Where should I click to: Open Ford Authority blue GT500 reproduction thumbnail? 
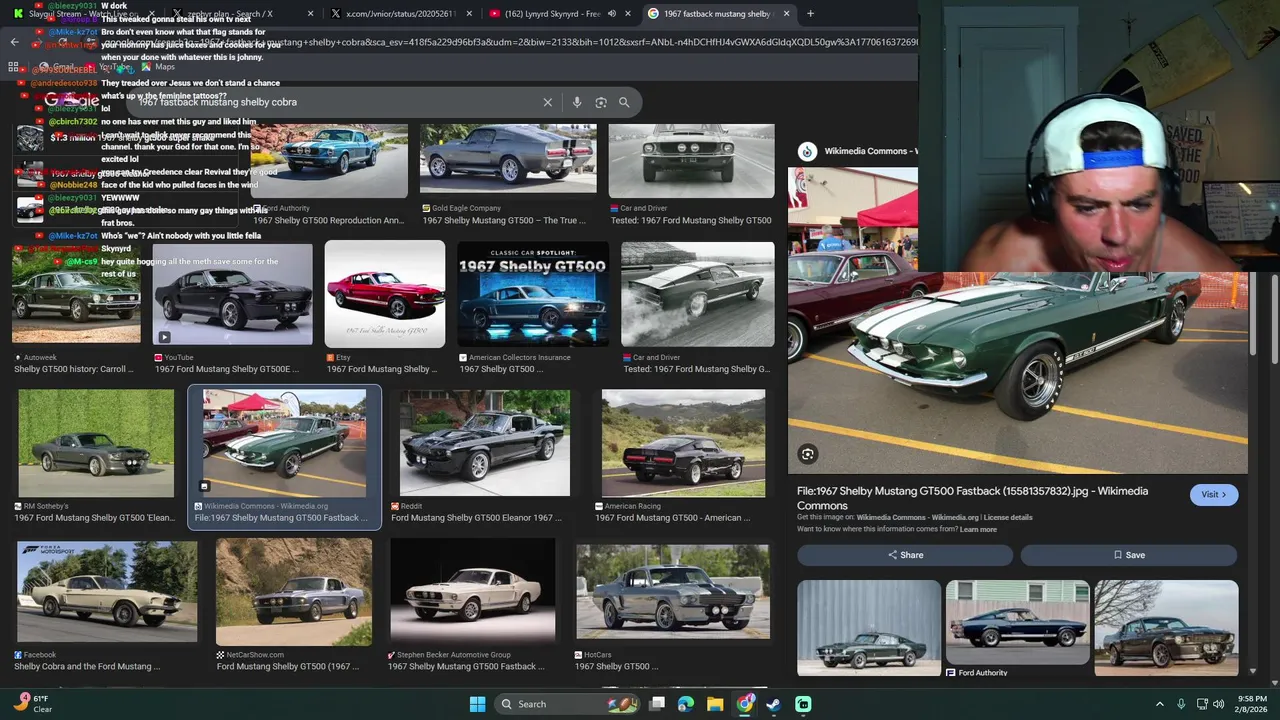point(330,160)
